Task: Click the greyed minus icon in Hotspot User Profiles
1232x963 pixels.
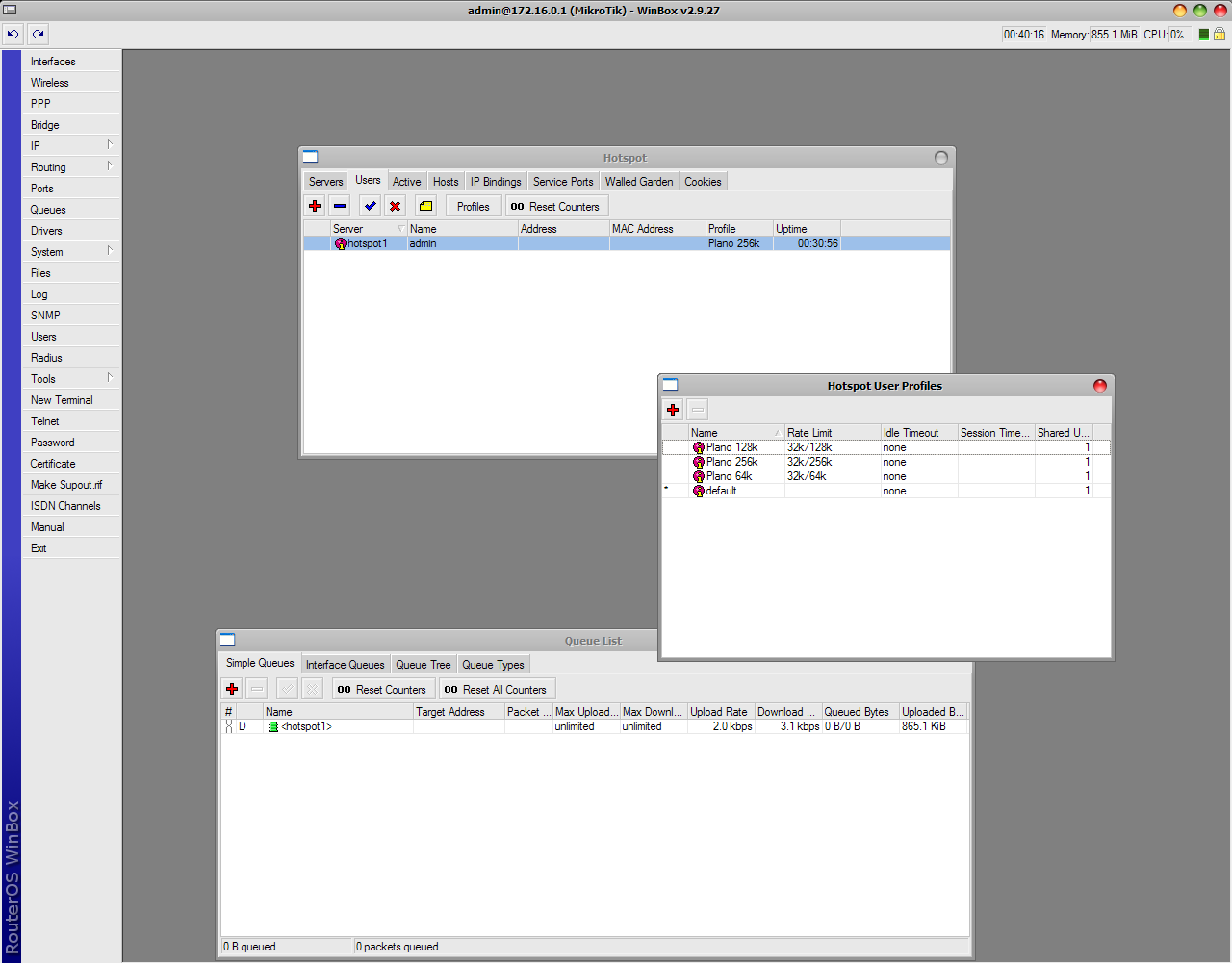Action: pyautogui.click(x=698, y=410)
